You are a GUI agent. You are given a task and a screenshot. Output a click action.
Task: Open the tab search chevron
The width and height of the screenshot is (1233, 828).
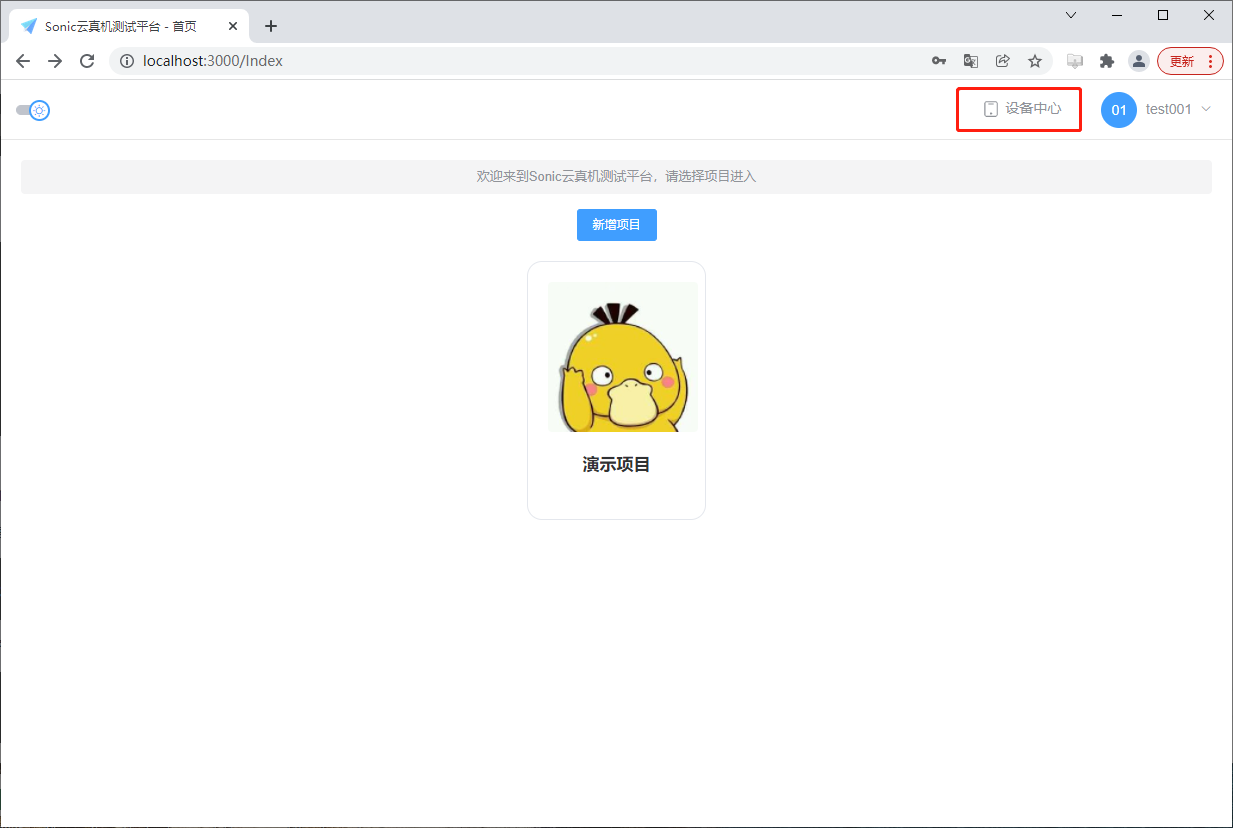pos(1071,15)
